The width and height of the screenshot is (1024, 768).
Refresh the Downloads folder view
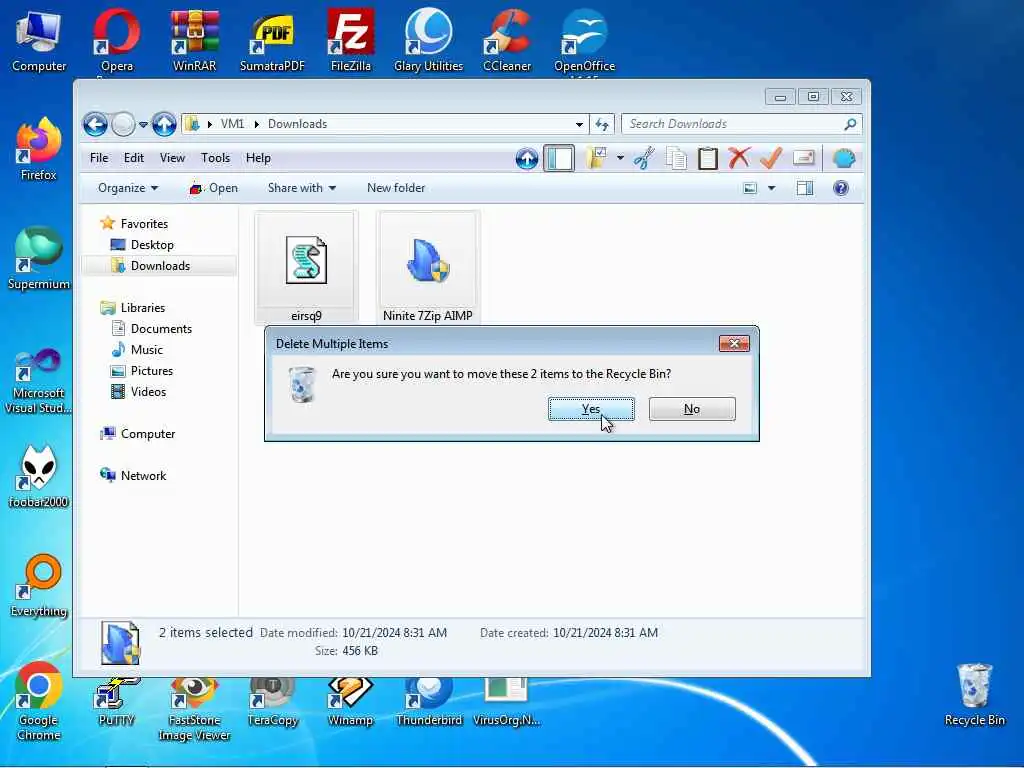pyautogui.click(x=602, y=124)
